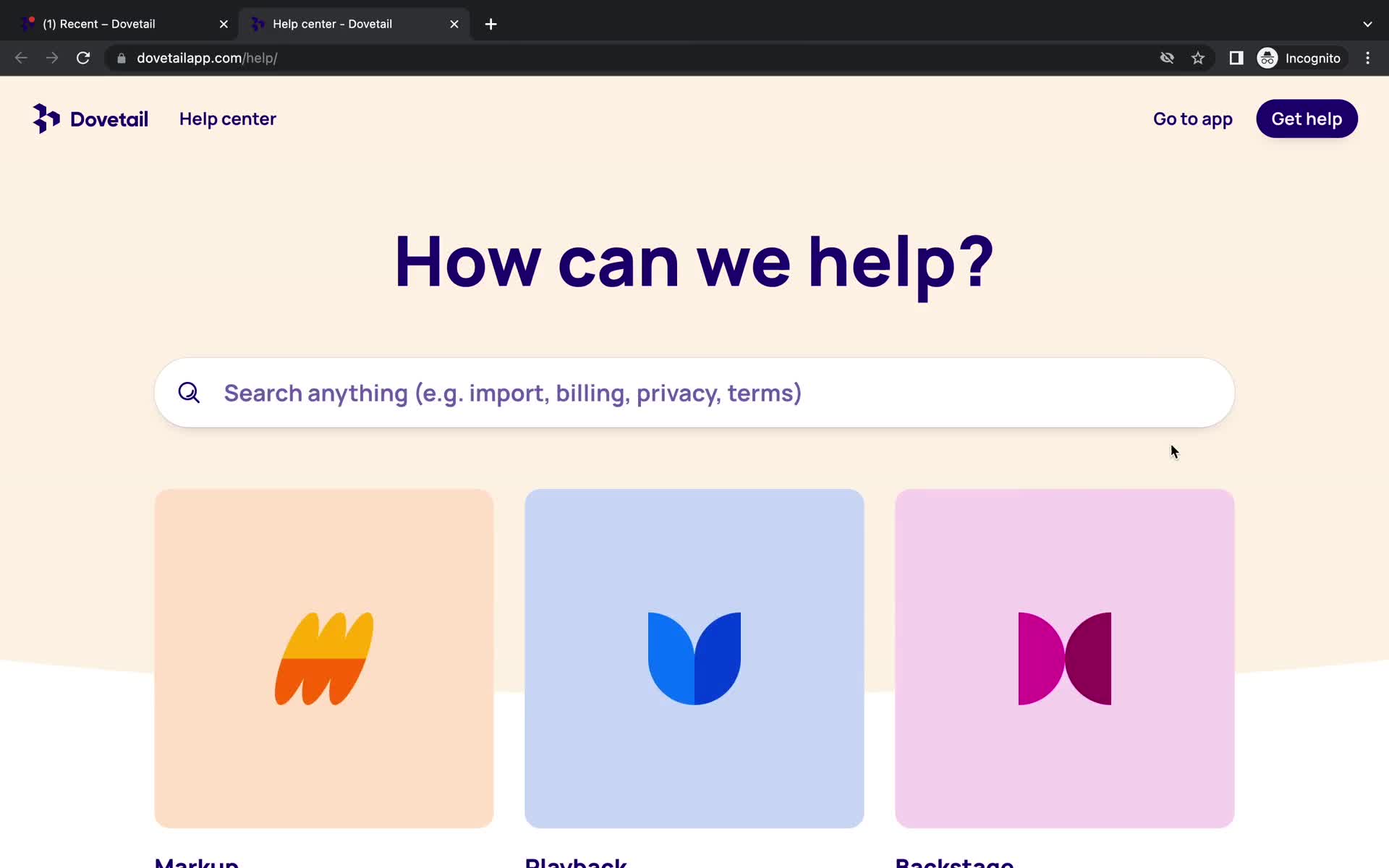Open Chrome three-dot menu
This screenshot has height=868, width=1389.
click(x=1367, y=58)
